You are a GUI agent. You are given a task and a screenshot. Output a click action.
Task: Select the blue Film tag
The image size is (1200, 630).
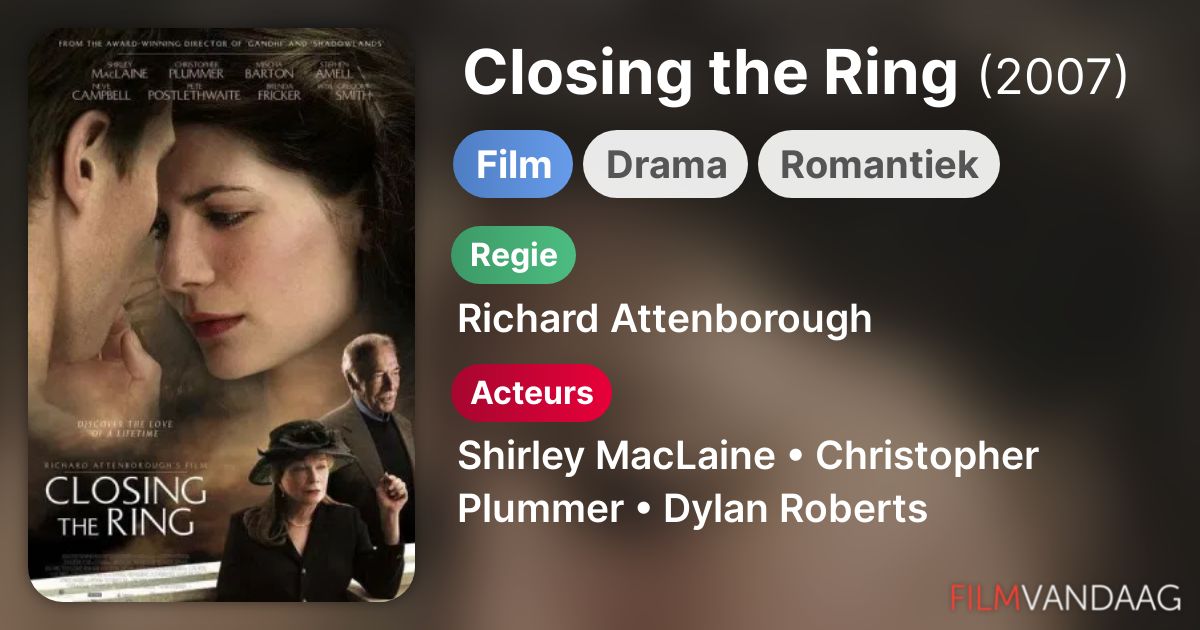click(x=513, y=164)
